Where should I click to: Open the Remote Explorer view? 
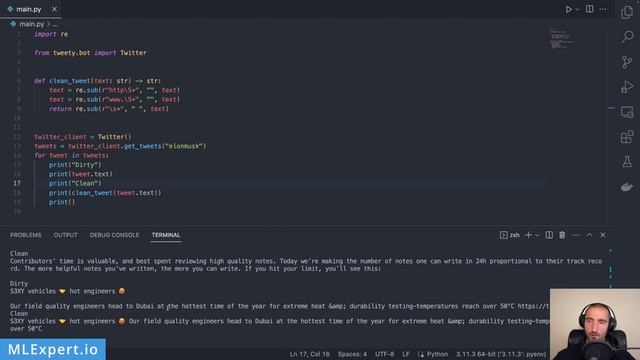point(627,112)
